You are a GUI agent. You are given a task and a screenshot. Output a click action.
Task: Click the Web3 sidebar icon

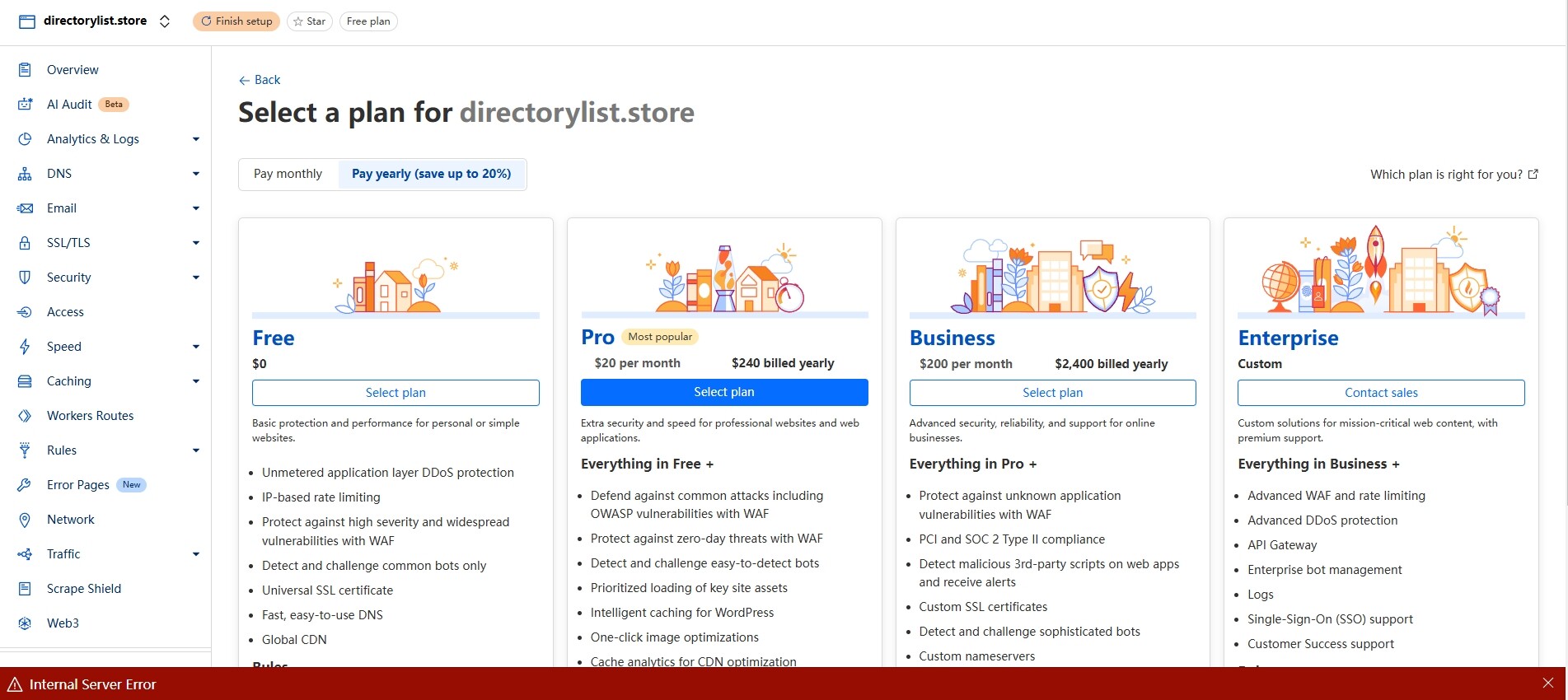[25, 623]
